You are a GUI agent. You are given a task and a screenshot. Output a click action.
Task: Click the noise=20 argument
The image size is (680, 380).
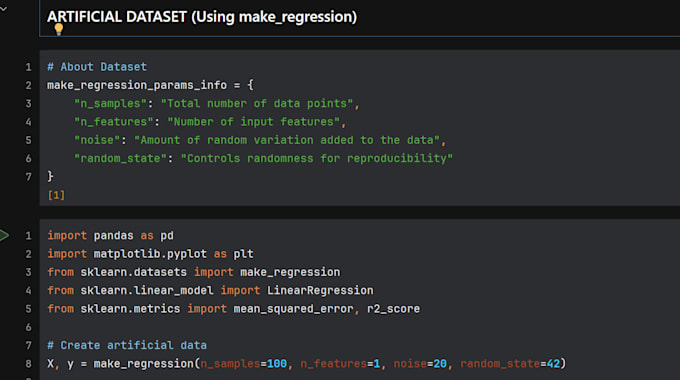coord(420,364)
